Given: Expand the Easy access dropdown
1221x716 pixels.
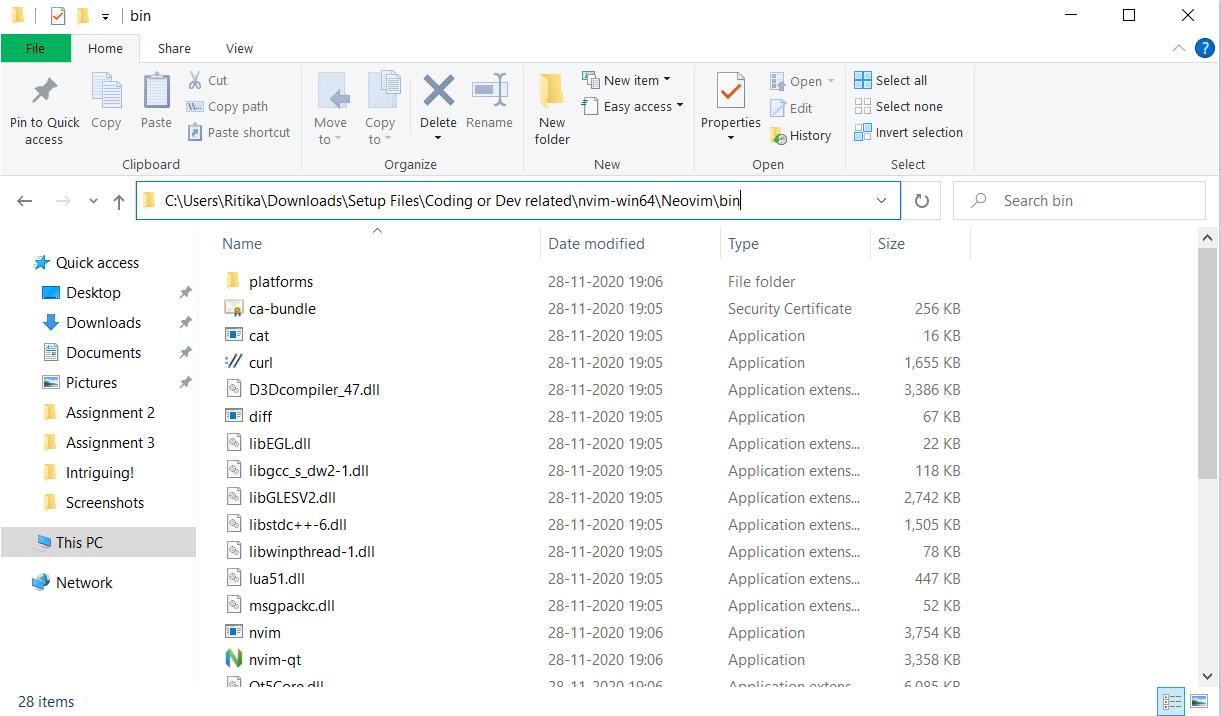Looking at the screenshot, I should [x=679, y=106].
